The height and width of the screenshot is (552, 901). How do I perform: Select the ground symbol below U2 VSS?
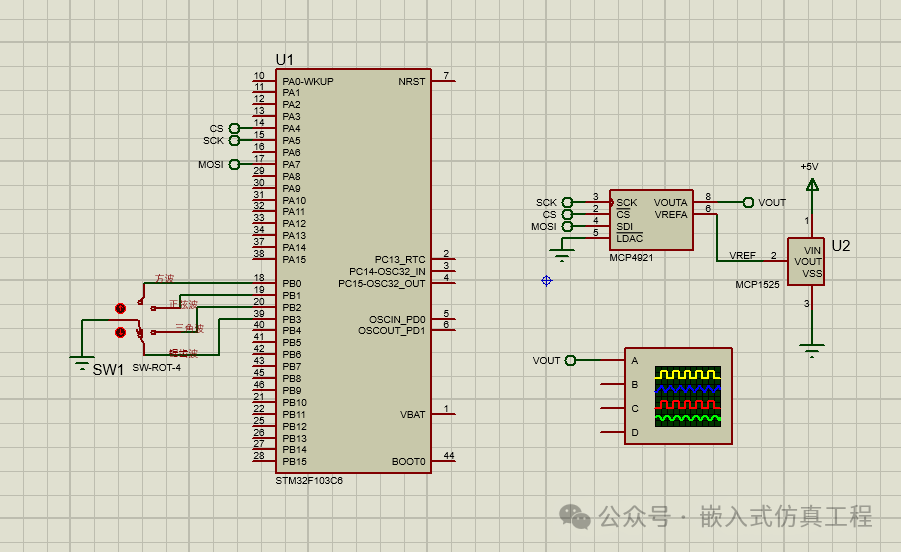[x=811, y=350]
